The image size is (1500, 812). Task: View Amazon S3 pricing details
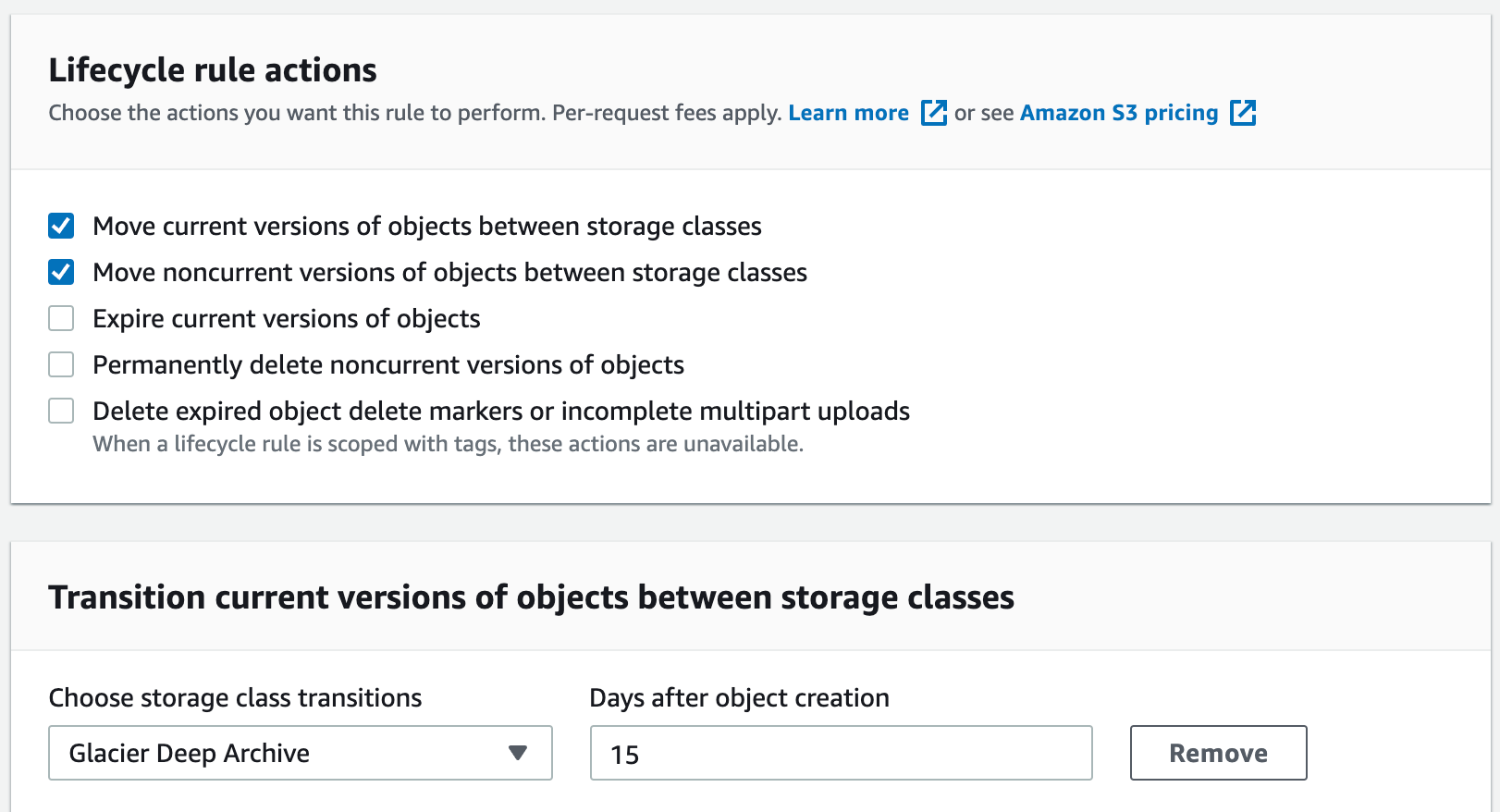click(x=1118, y=113)
